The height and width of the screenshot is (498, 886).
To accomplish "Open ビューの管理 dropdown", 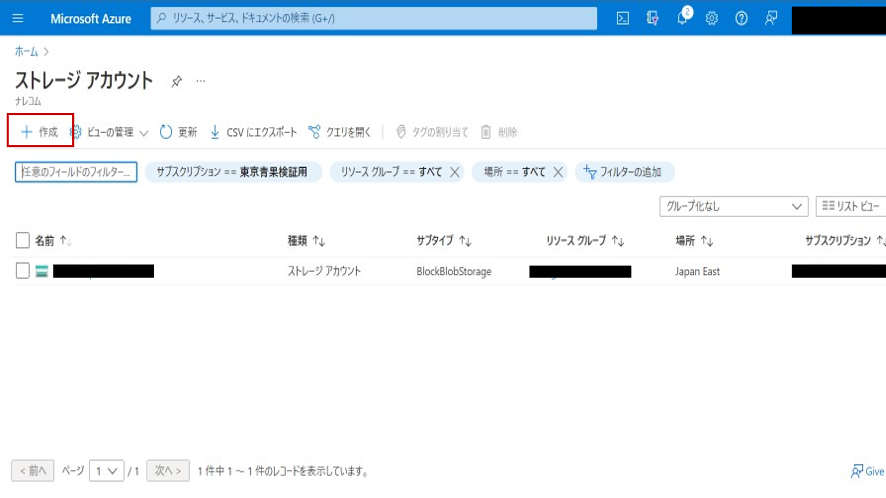I will pos(108,132).
